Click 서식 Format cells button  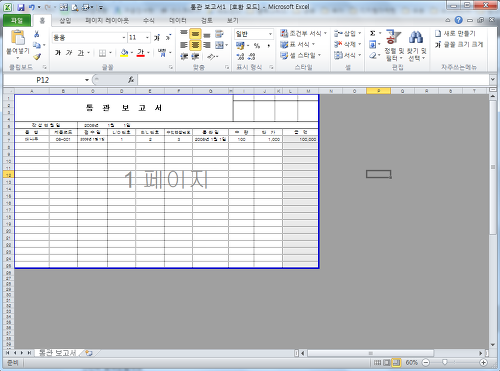click(348, 55)
